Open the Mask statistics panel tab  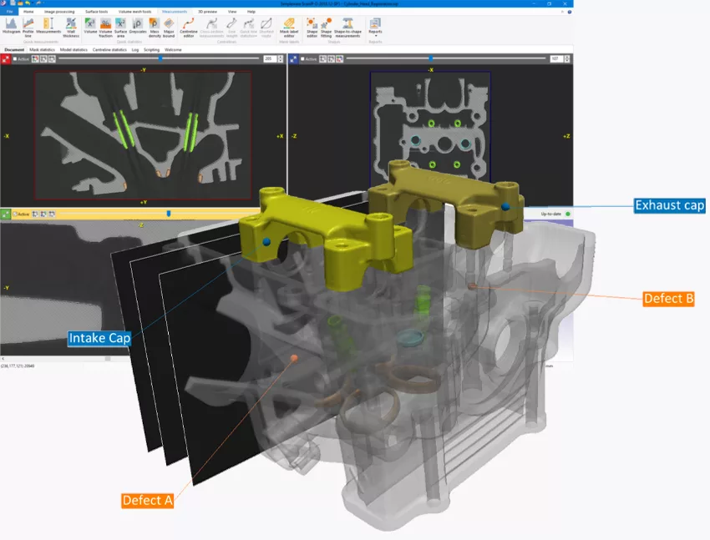point(42,49)
